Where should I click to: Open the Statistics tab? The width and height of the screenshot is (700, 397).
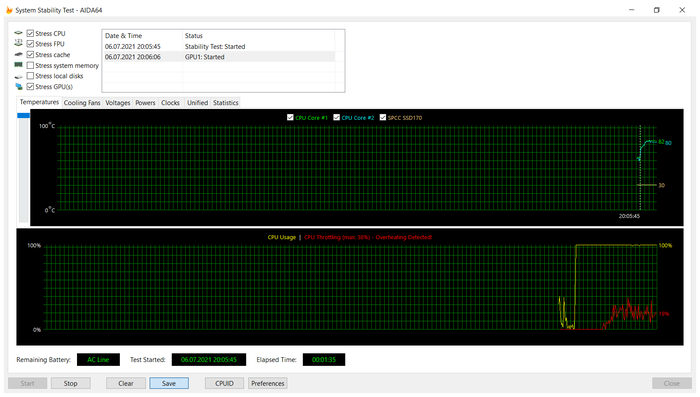[226, 103]
